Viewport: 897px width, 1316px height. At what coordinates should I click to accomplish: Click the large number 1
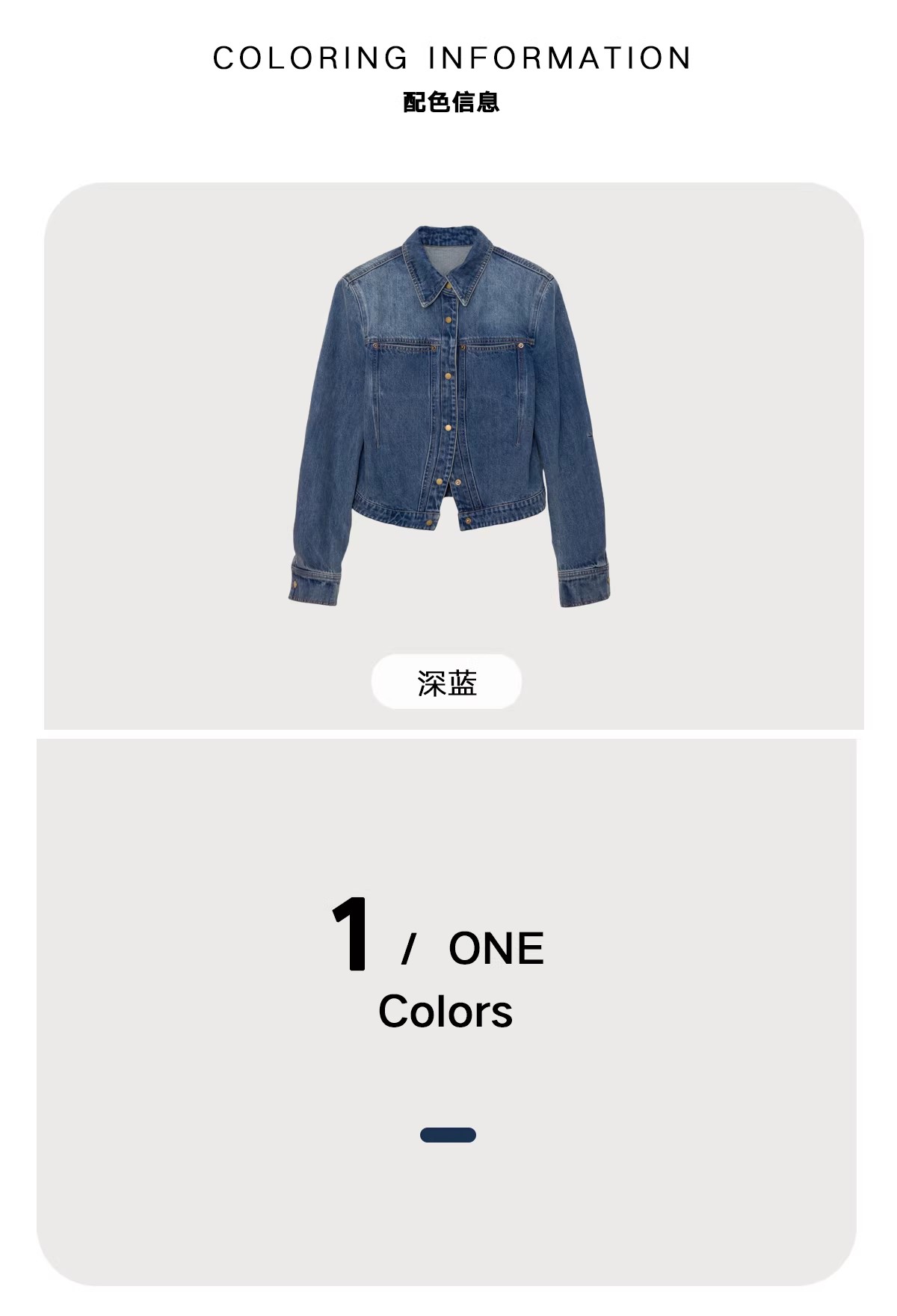(350, 935)
